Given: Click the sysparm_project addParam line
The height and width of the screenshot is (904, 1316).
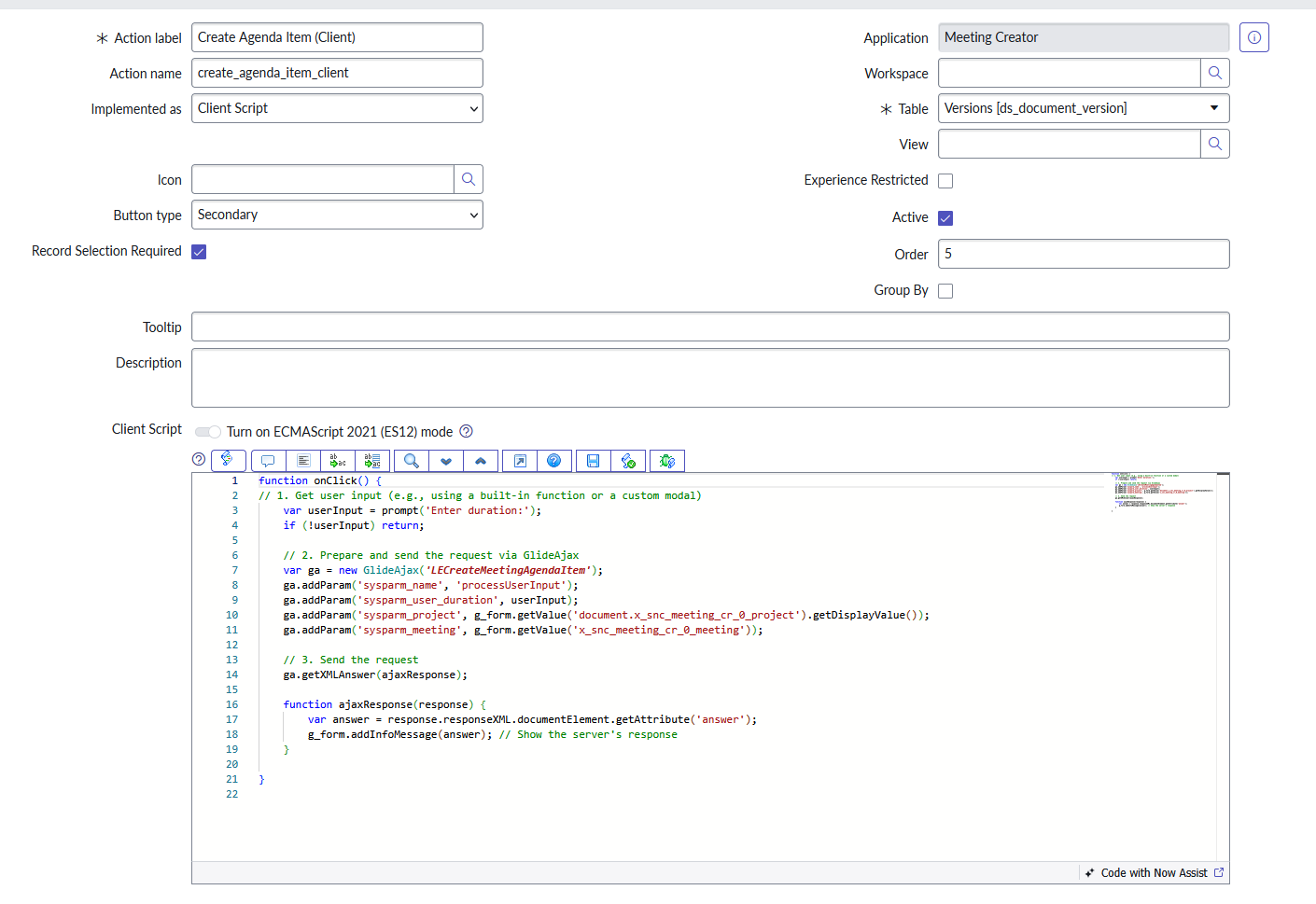Looking at the screenshot, I should (607, 616).
